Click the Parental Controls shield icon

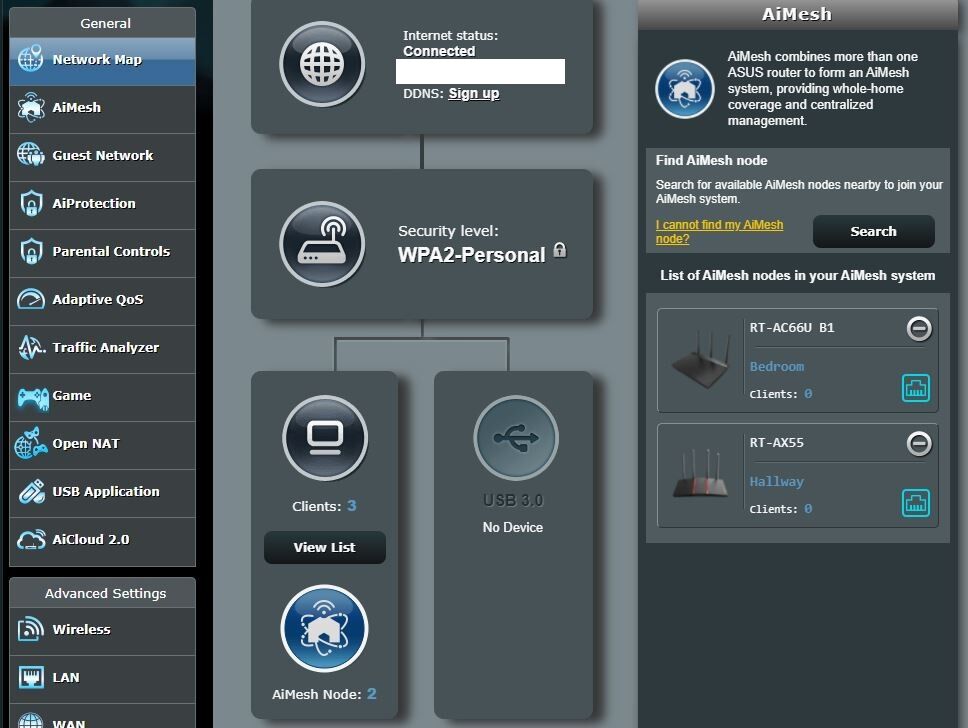point(31,251)
